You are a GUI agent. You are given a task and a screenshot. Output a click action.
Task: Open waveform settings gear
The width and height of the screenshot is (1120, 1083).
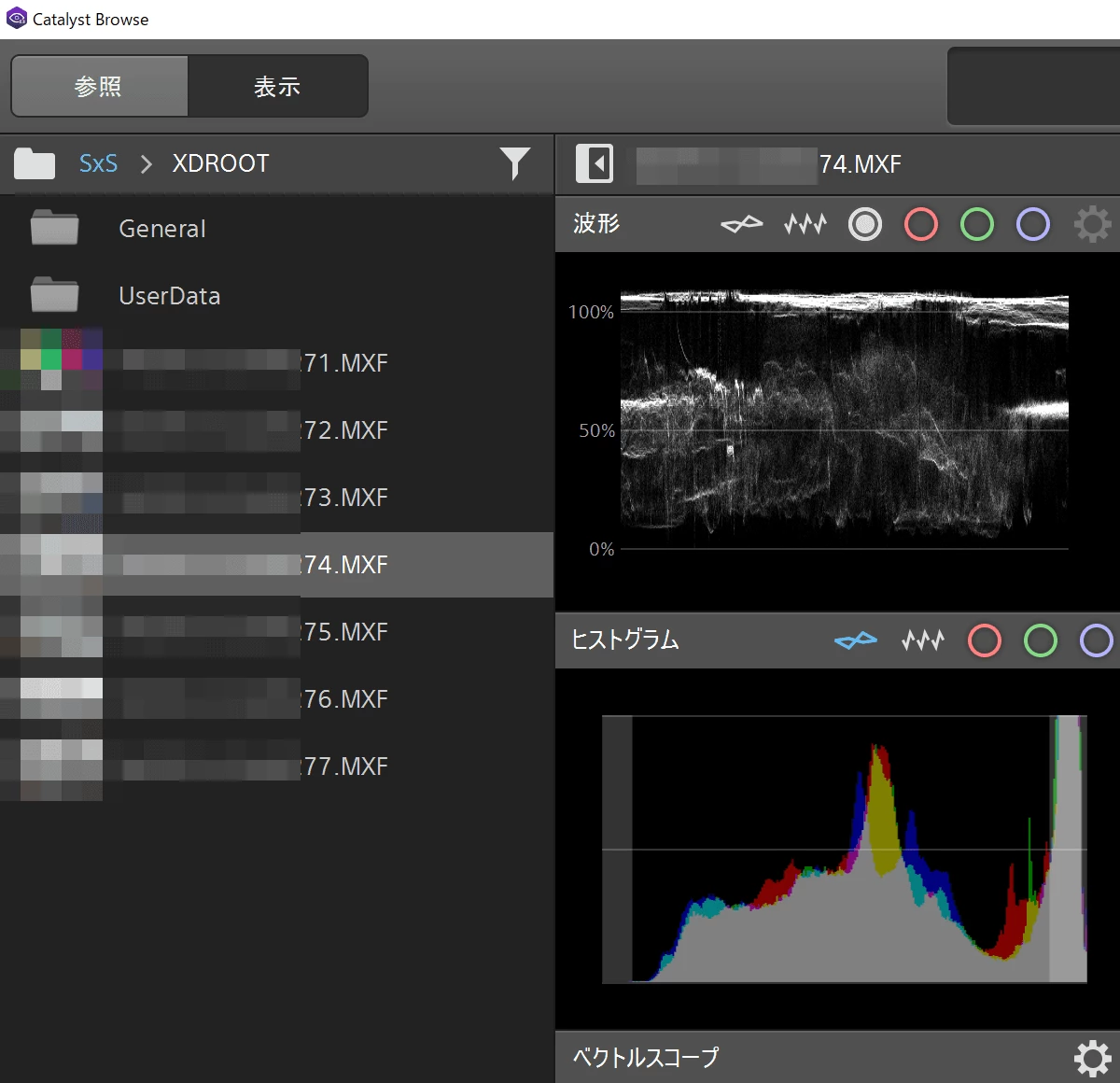(x=1092, y=224)
